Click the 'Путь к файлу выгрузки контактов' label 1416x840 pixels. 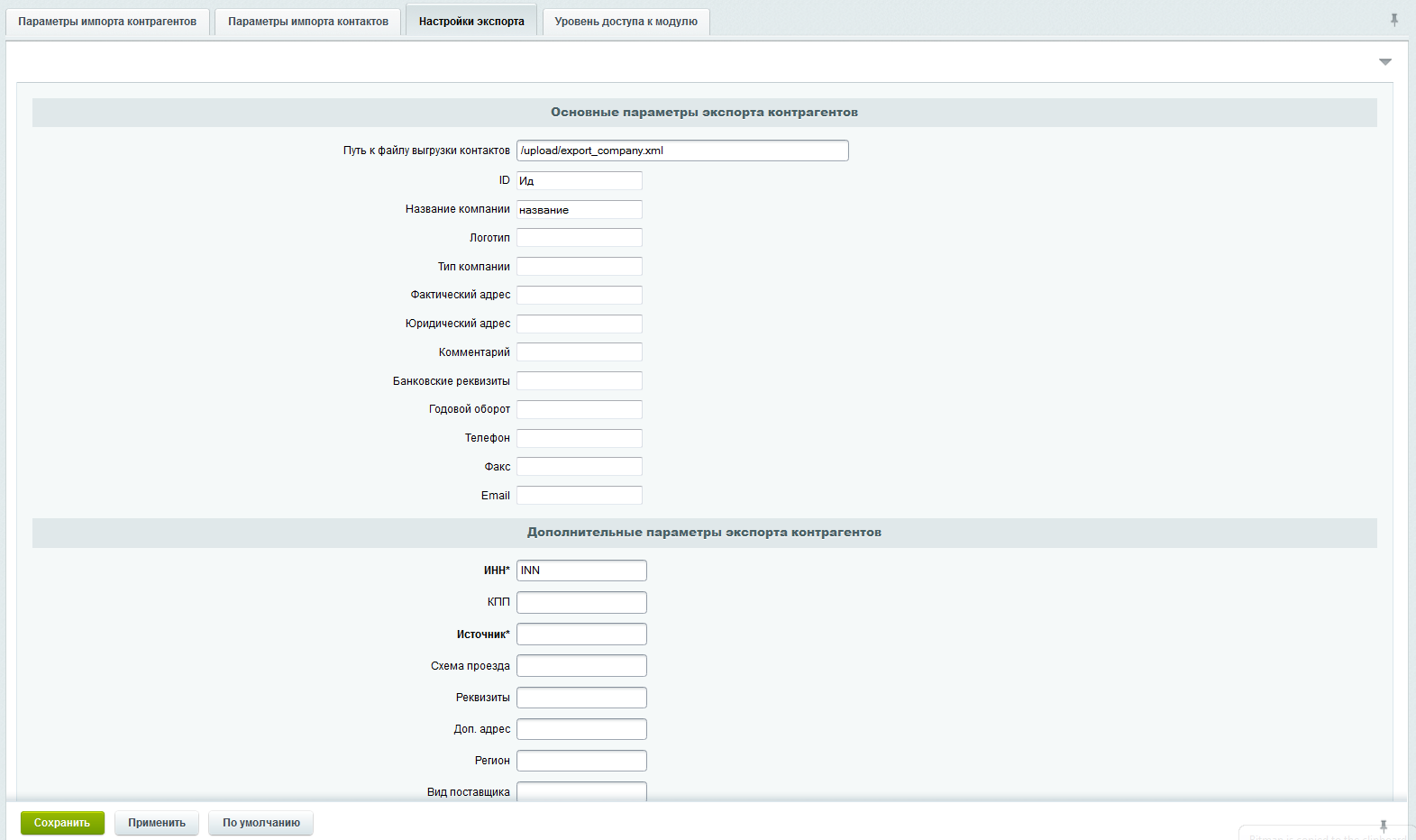(426, 151)
